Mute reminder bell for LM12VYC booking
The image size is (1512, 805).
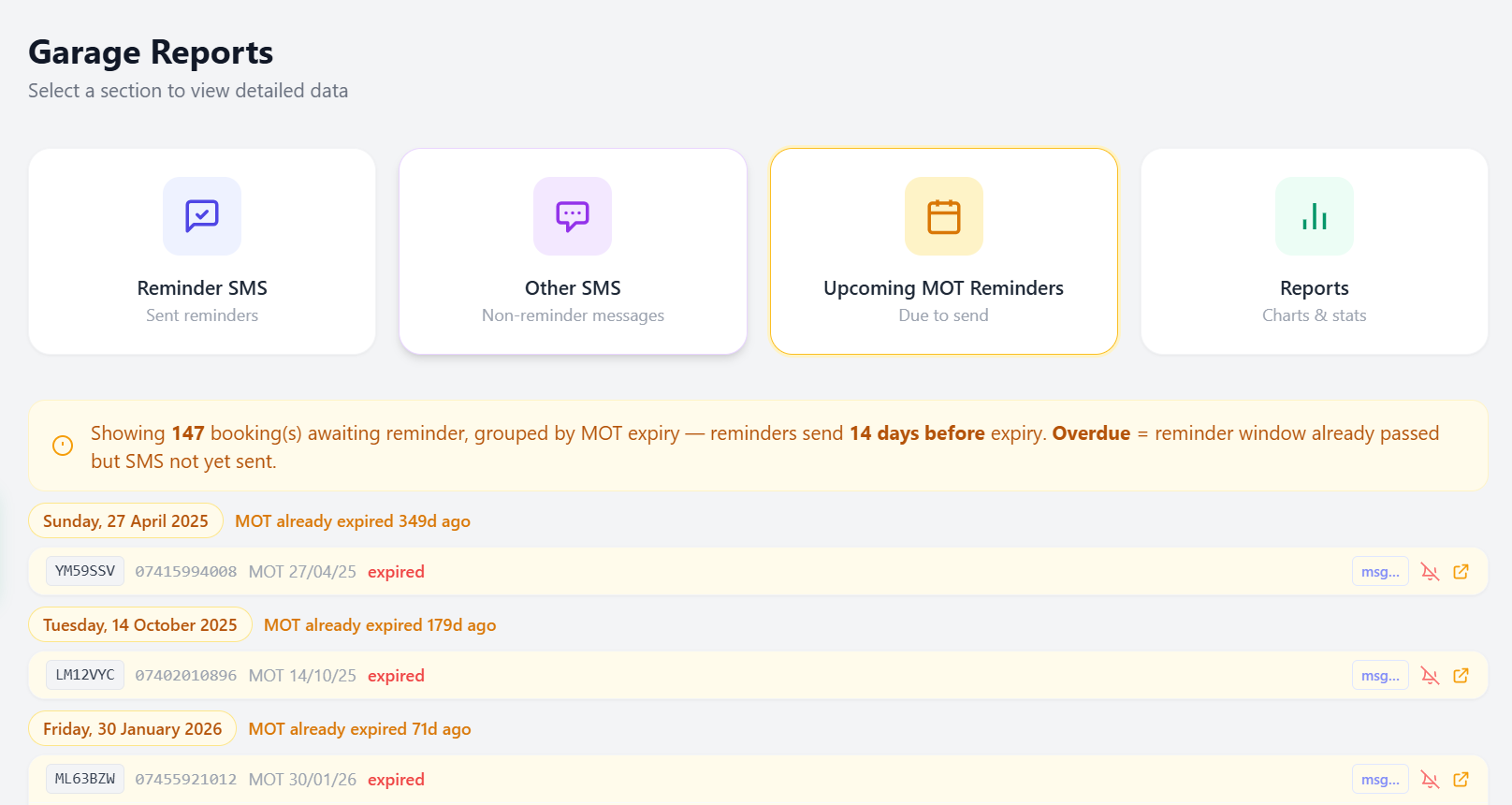1430,676
